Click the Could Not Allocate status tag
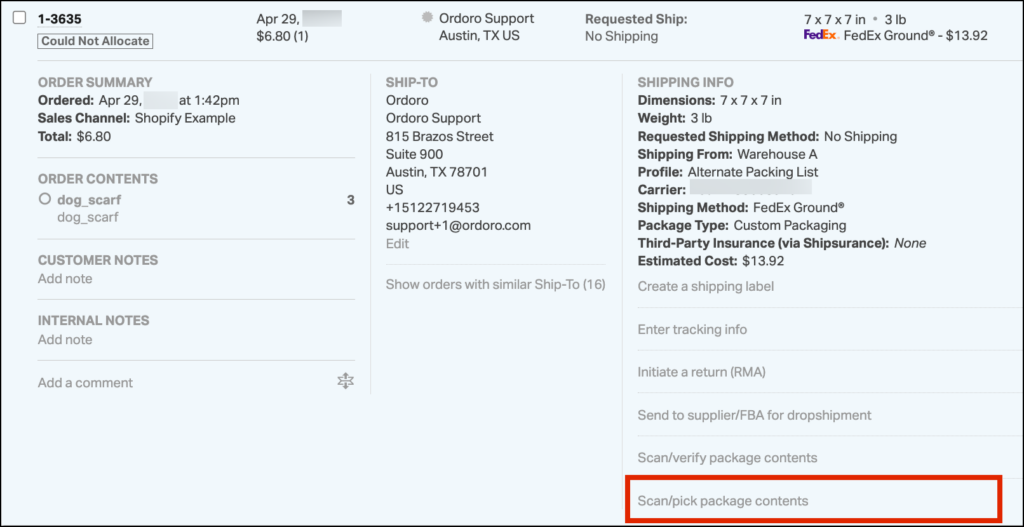Screen dimensions: 1024x527 (x=95, y=42)
